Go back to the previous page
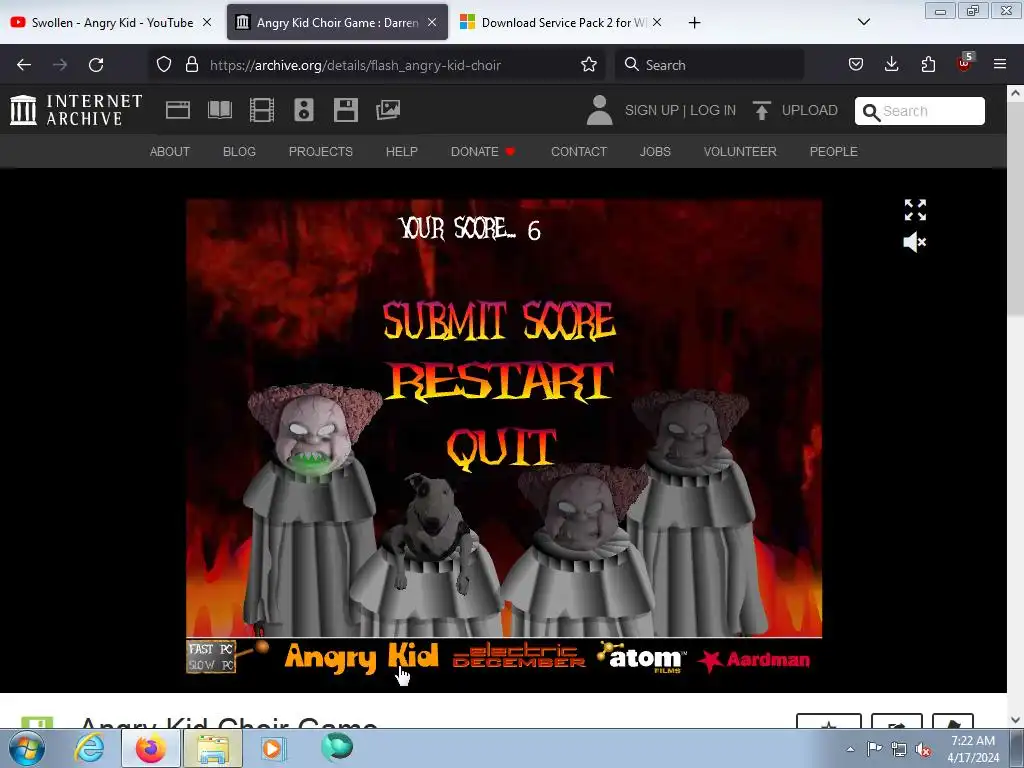 pos(24,65)
